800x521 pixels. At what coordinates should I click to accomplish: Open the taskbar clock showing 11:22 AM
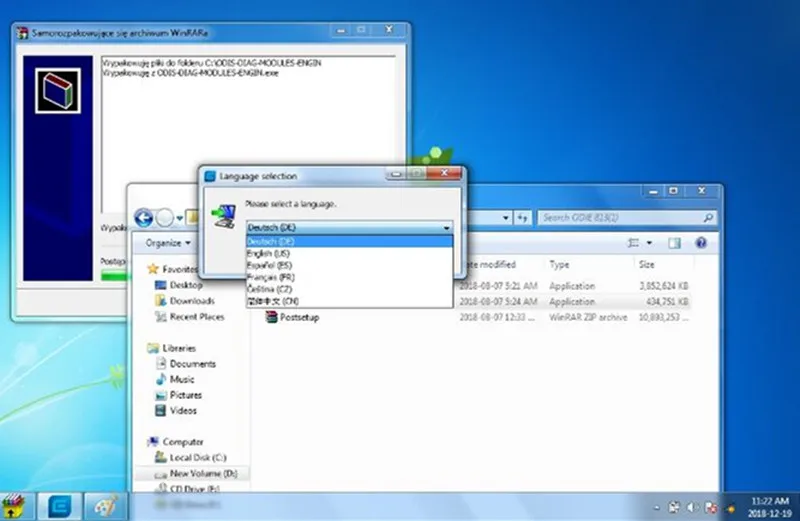[770, 507]
